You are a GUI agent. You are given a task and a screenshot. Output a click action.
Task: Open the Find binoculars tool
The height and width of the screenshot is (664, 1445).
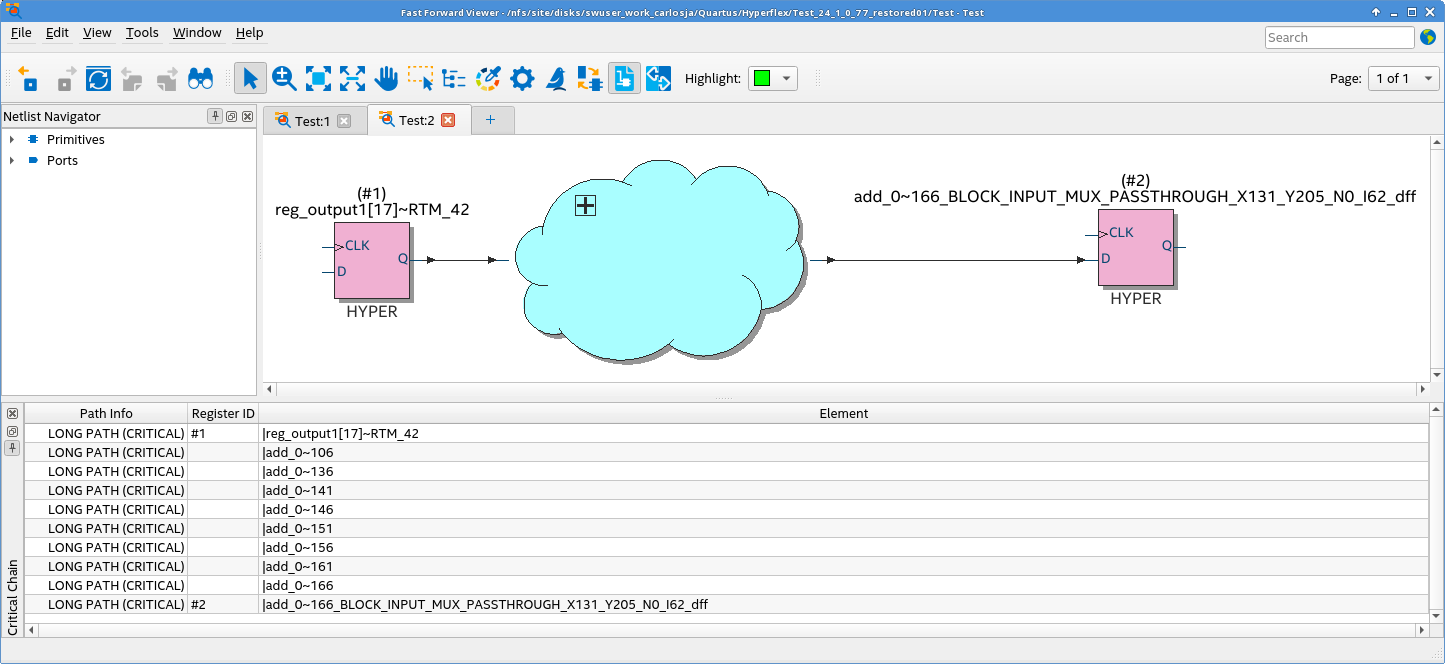click(200, 79)
